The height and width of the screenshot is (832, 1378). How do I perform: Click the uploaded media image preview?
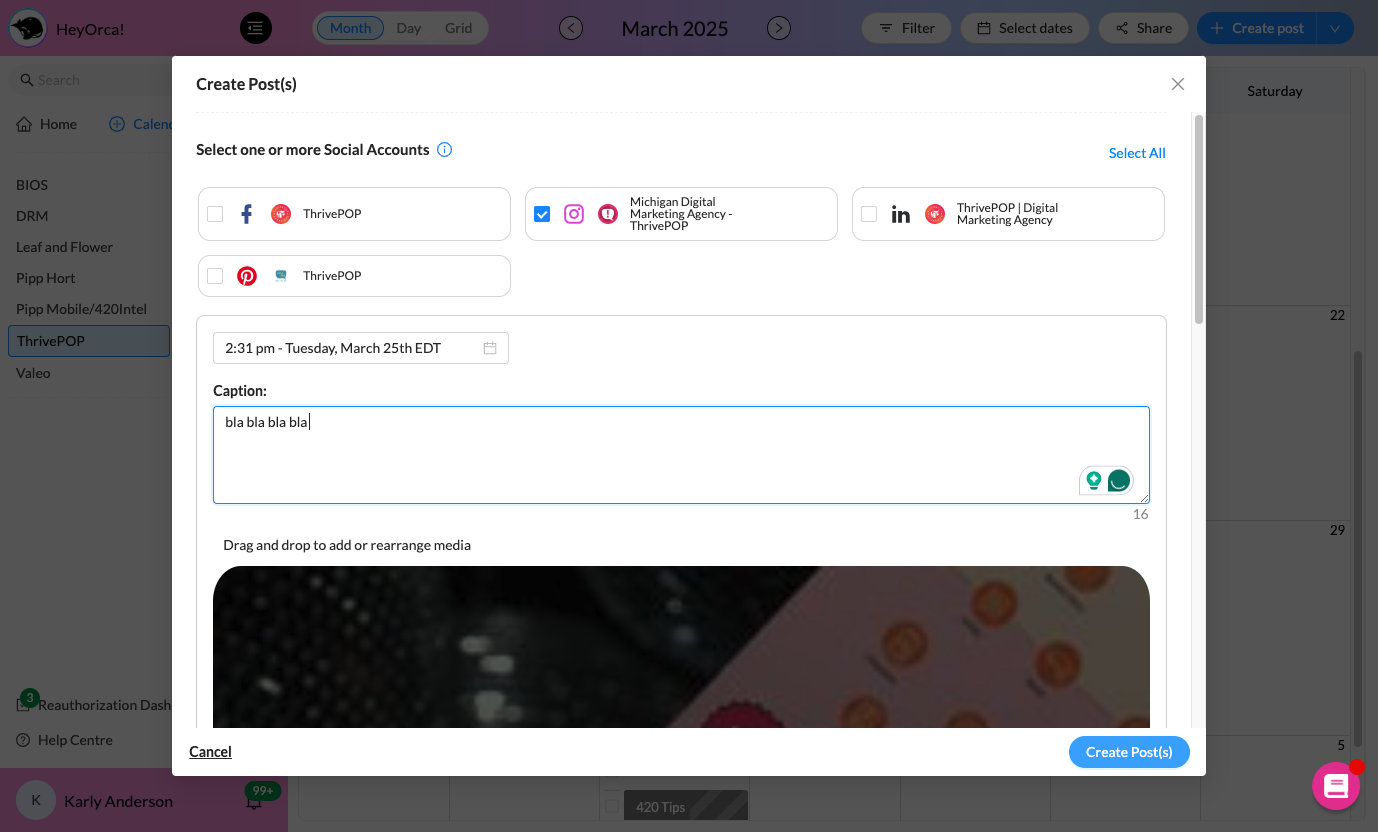click(x=681, y=647)
